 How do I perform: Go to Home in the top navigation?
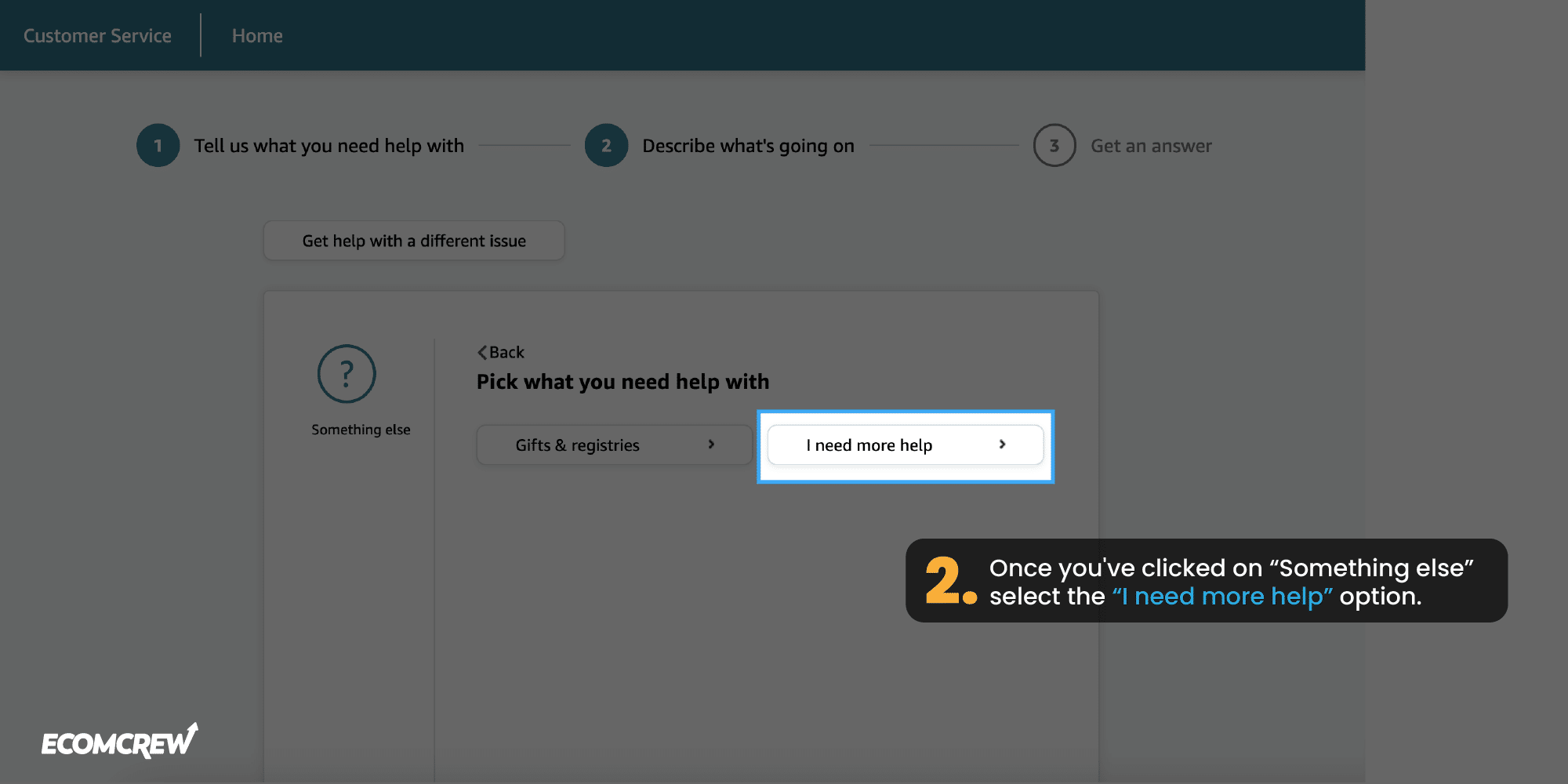coord(257,36)
